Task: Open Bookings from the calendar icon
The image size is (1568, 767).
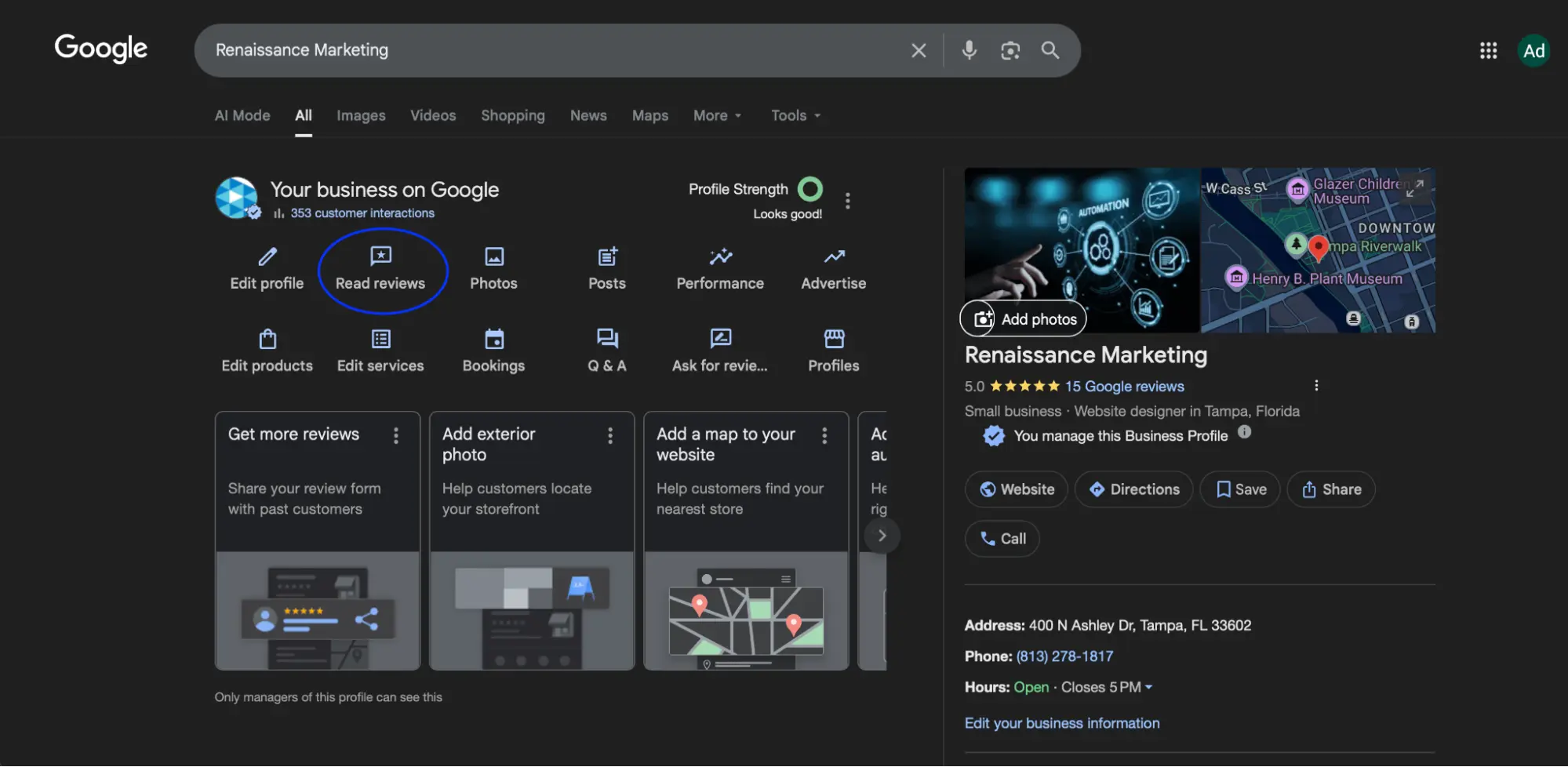Action: point(493,340)
